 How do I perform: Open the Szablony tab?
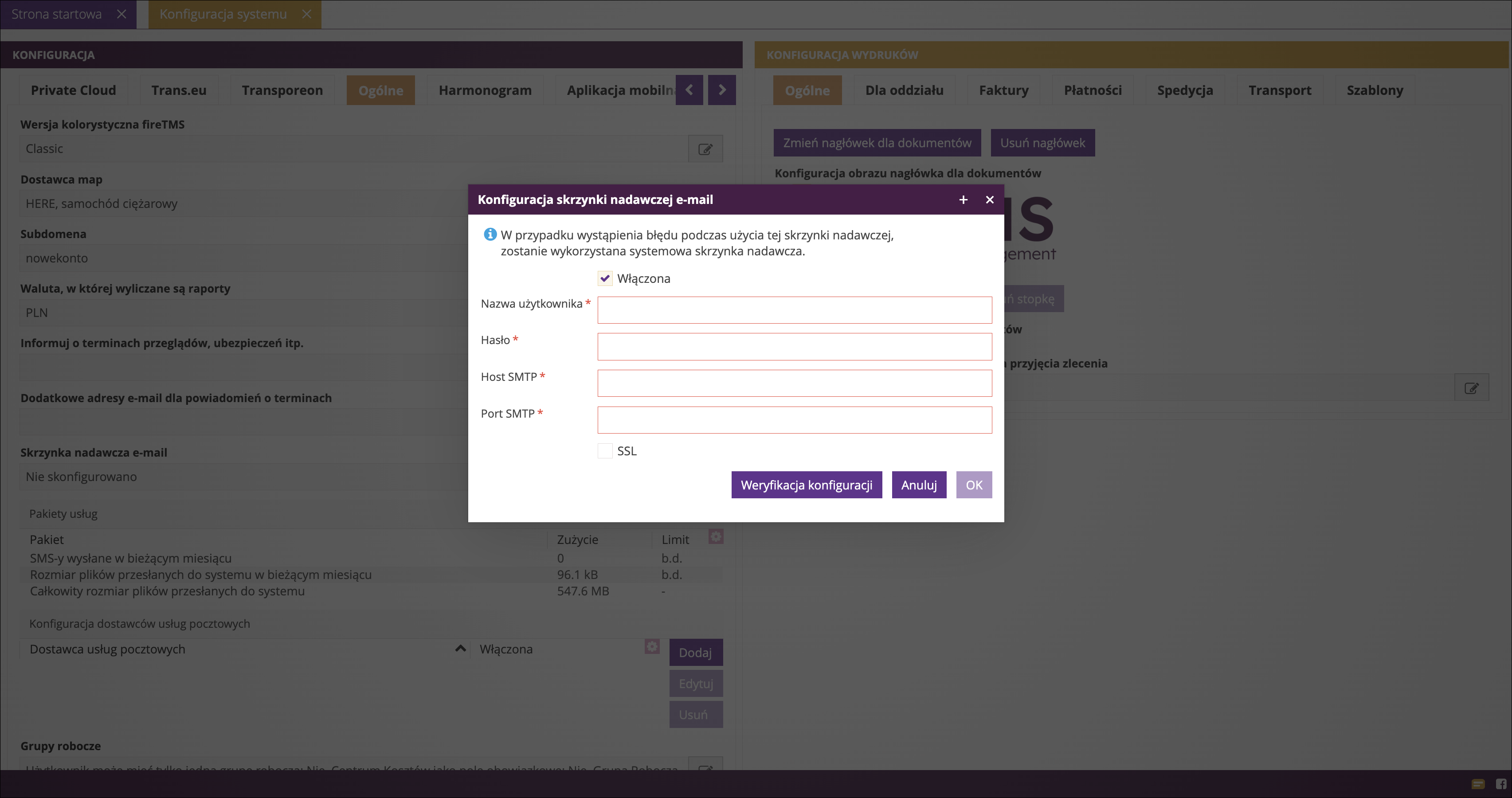(x=1375, y=90)
